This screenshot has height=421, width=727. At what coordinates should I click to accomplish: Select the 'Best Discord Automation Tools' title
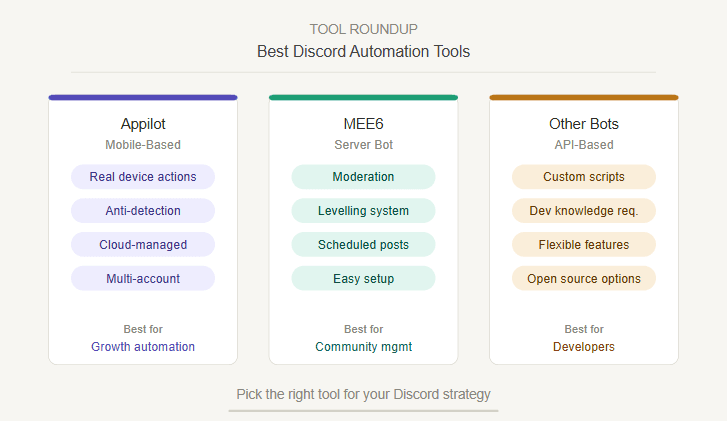click(x=364, y=51)
